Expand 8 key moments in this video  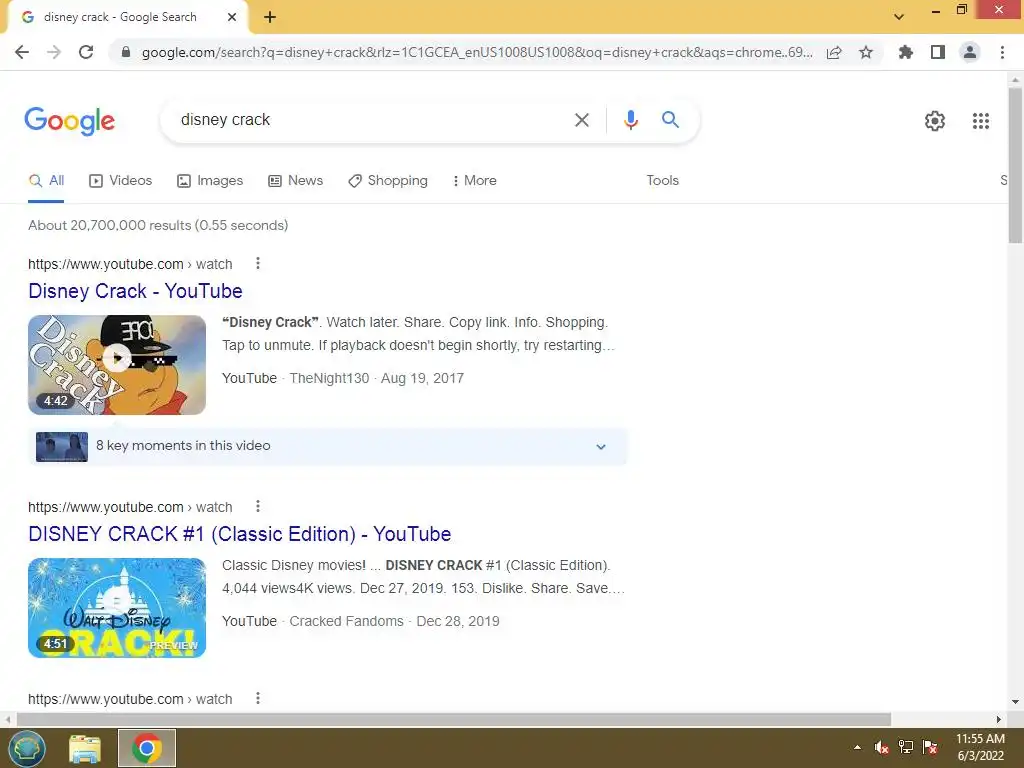point(328,447)
